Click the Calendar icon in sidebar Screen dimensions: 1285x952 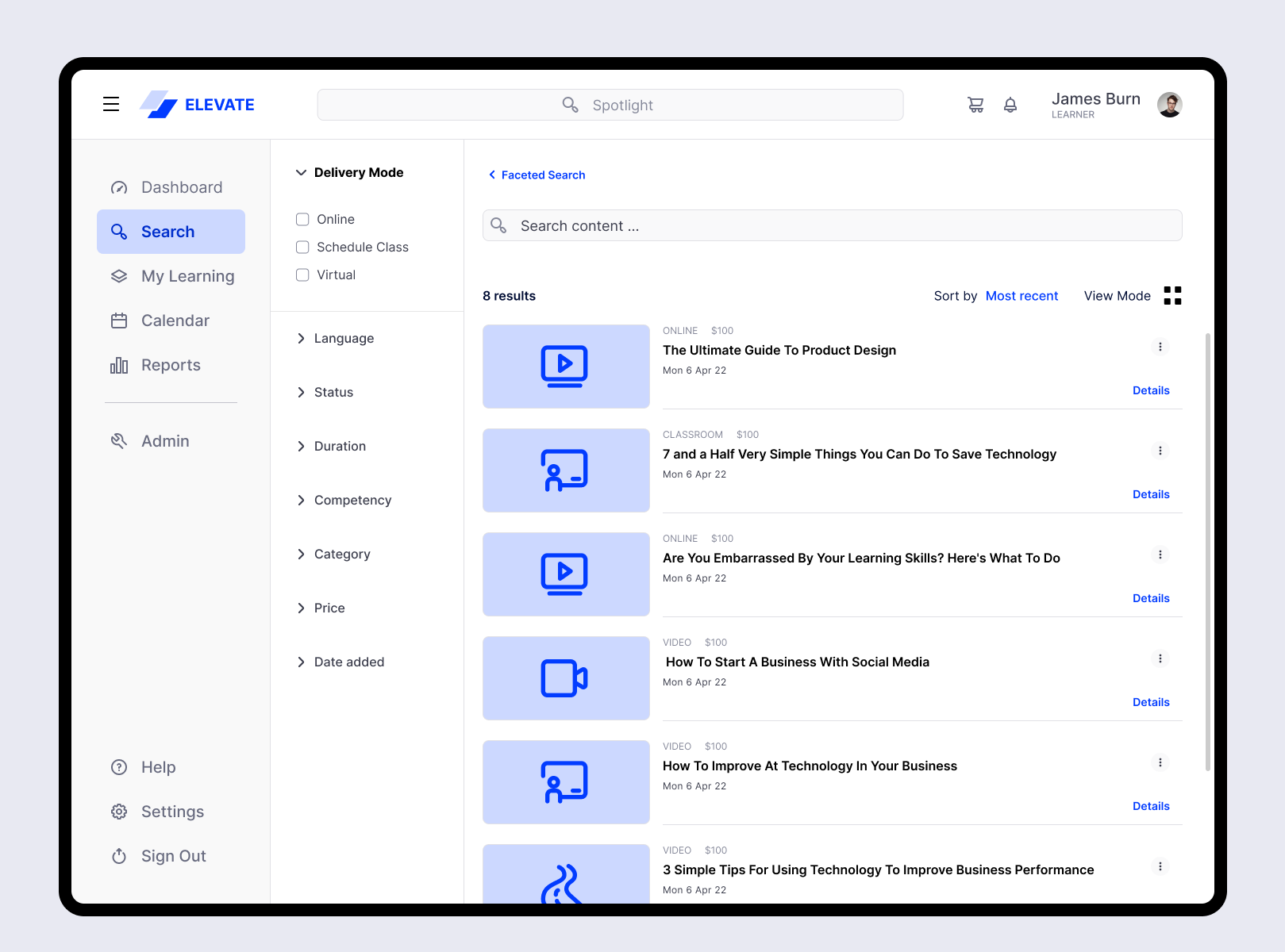119,321
